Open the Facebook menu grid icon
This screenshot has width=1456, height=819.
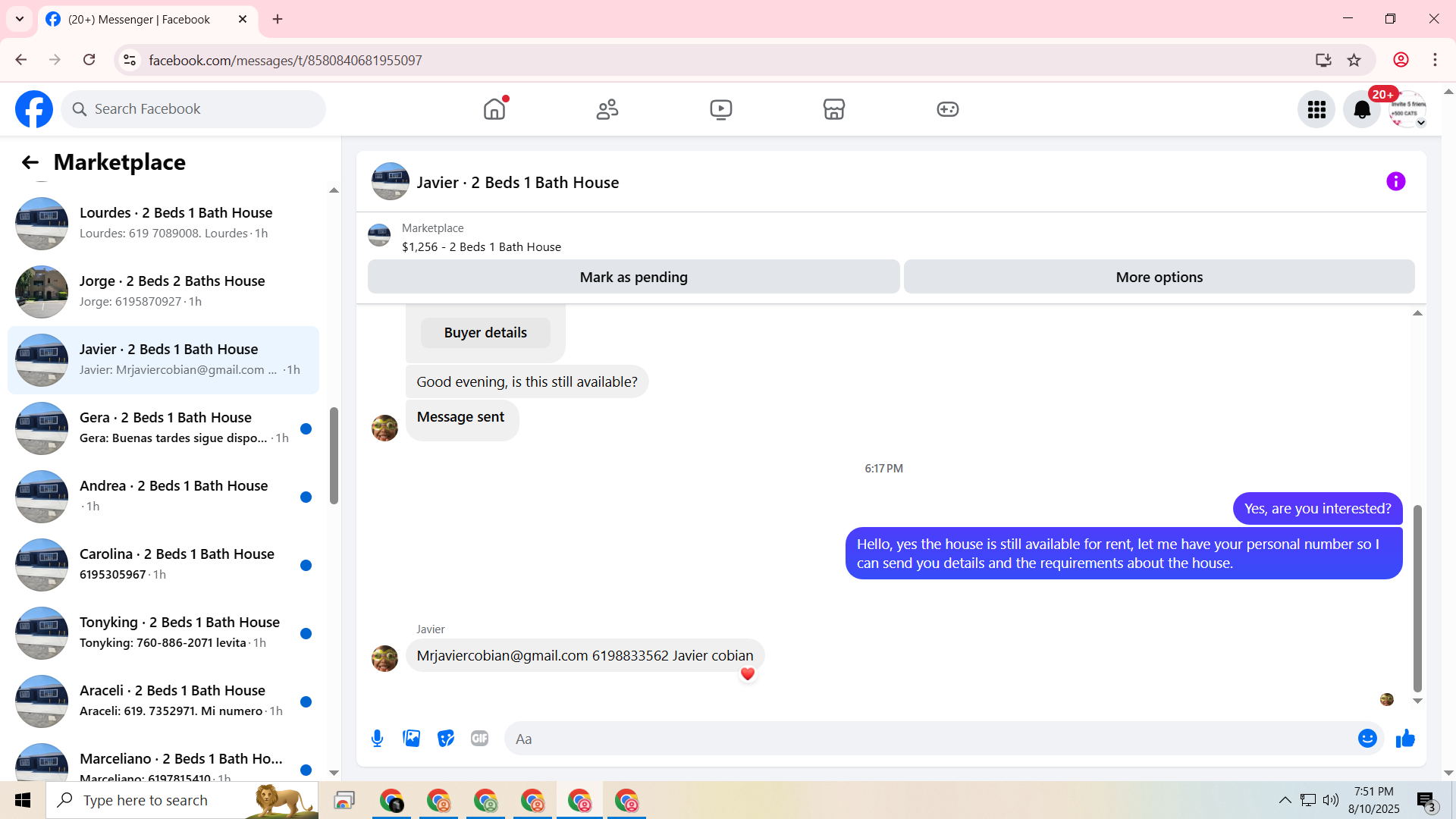(x=1316, y=110)
